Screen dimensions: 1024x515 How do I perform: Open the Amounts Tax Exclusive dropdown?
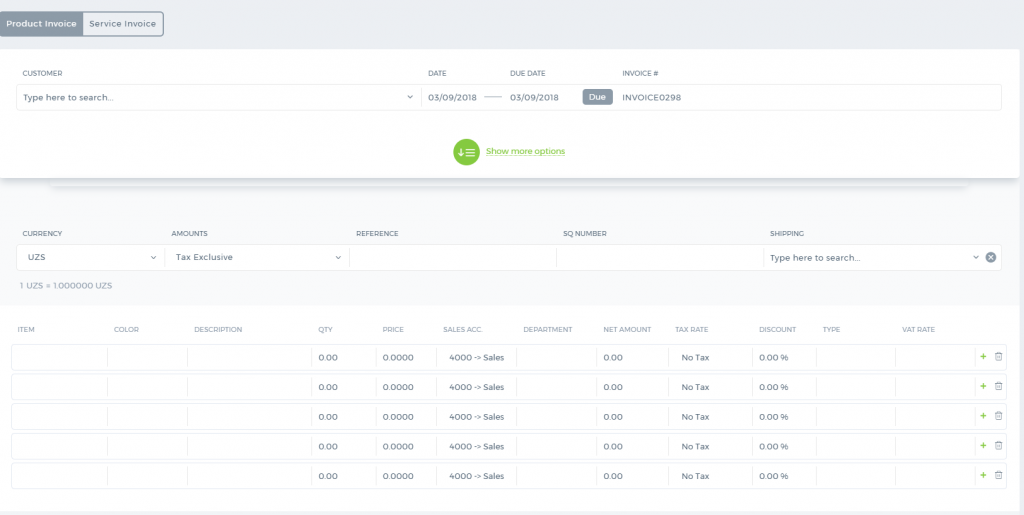click(257, 257)
